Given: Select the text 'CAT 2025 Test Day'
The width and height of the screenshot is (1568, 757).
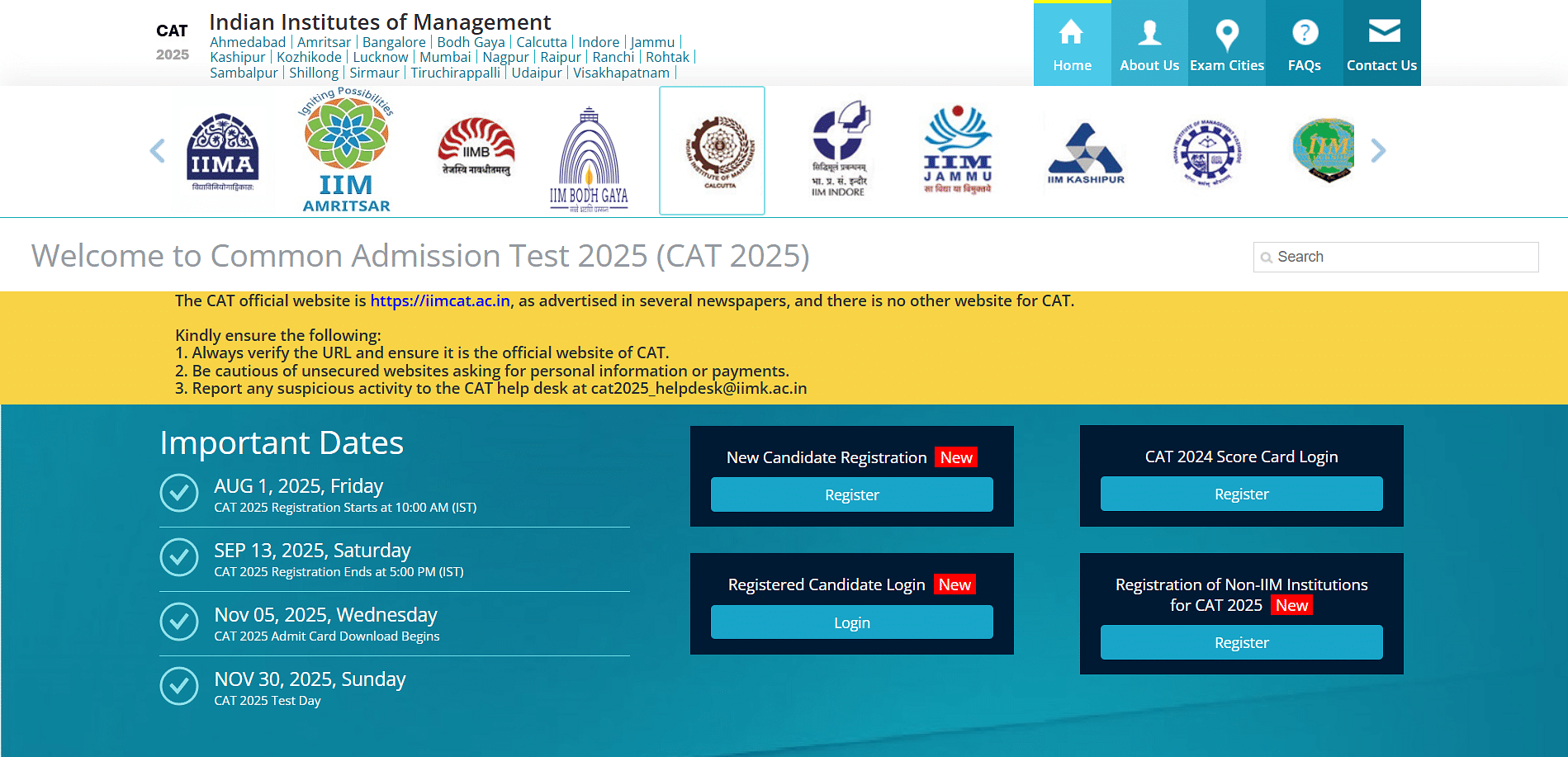Looking at the screenshot, I should (268, 700).
